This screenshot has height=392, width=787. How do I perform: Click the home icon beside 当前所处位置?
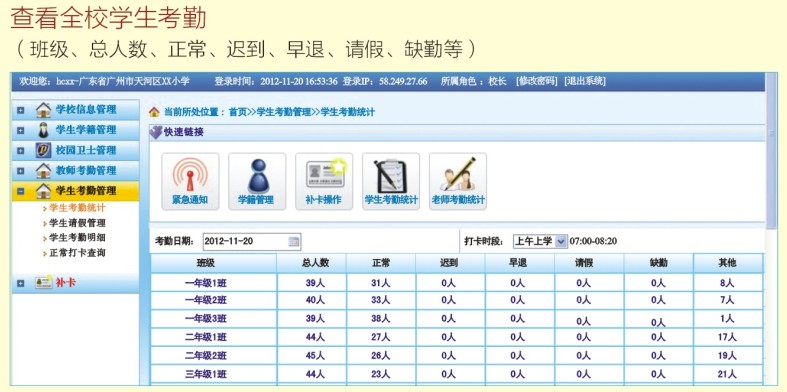[x=155, y=112]
